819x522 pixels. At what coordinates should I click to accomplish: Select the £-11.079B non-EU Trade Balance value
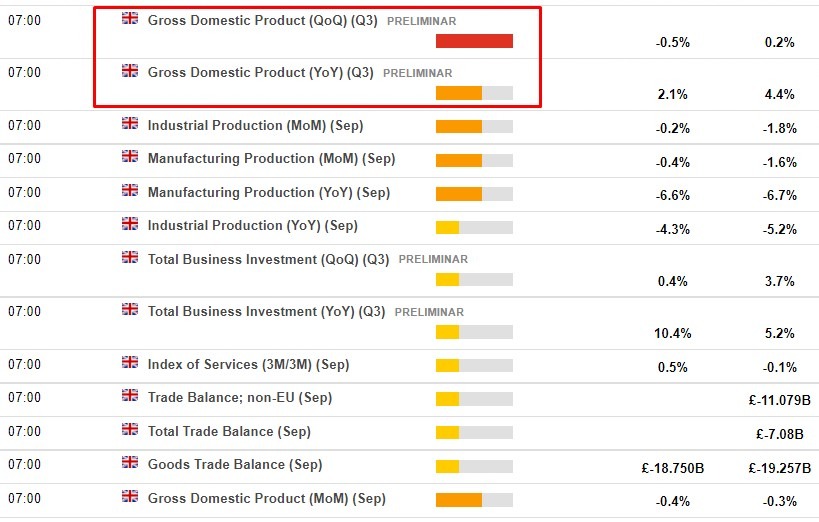tap(779, 400)
